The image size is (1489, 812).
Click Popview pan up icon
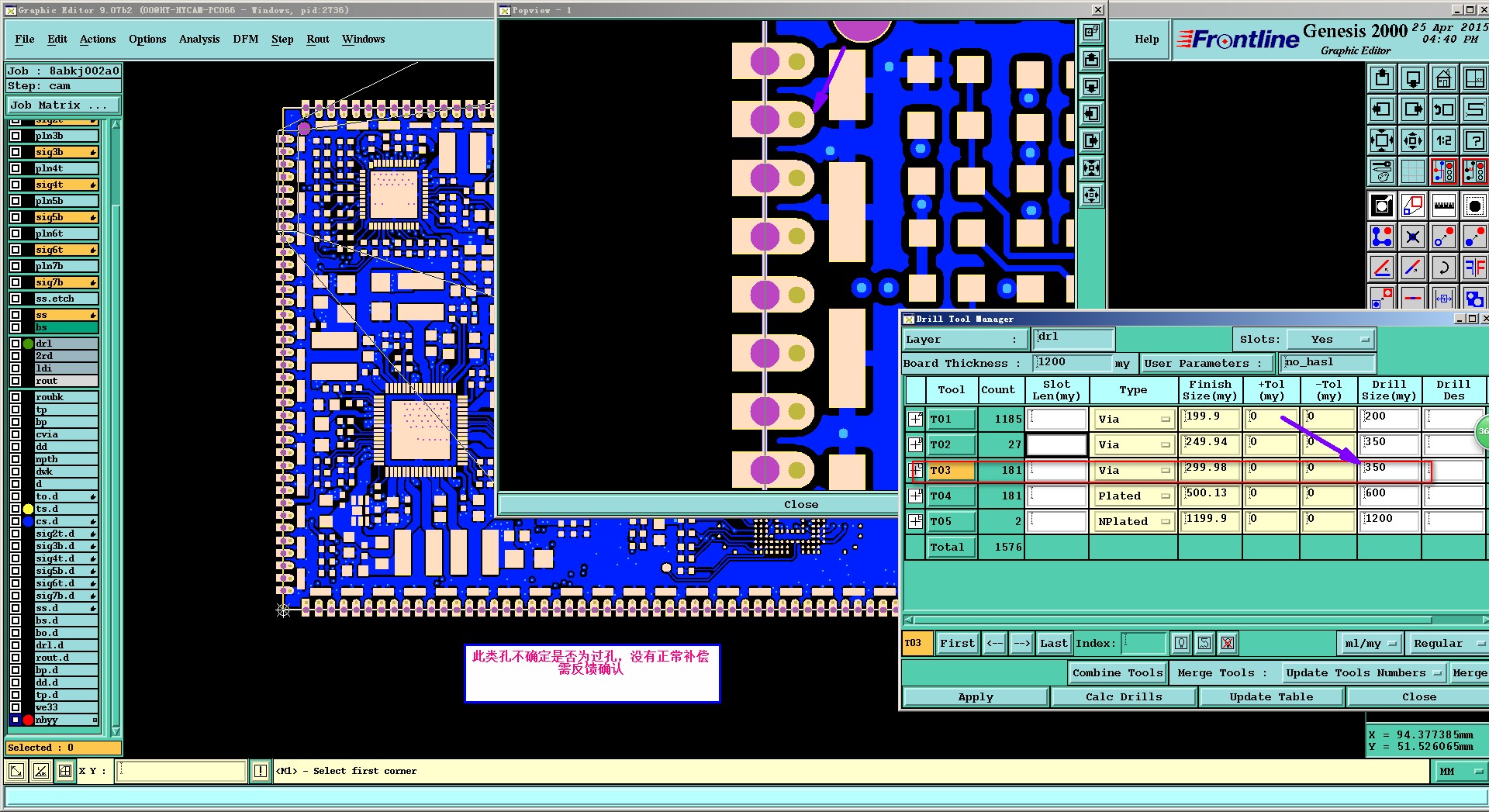tap(1091, 60)
